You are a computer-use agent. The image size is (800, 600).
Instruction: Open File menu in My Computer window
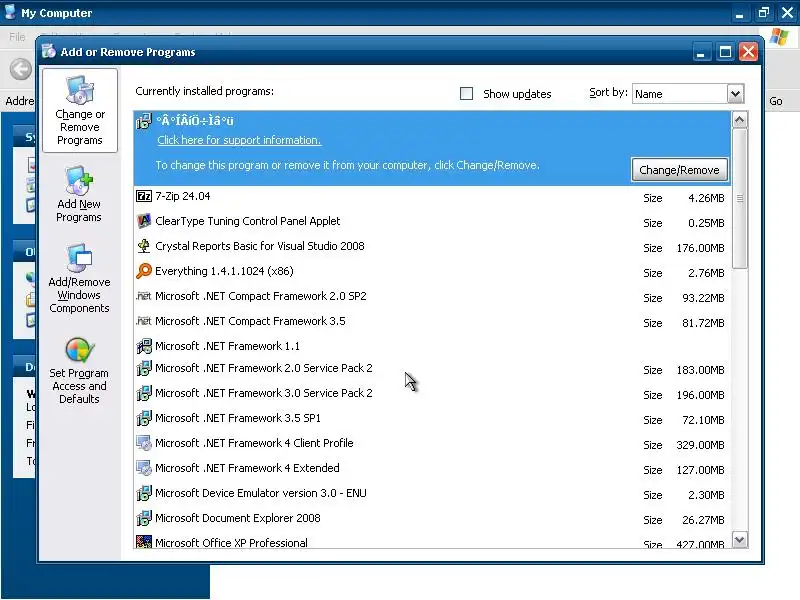coord(17,37)
